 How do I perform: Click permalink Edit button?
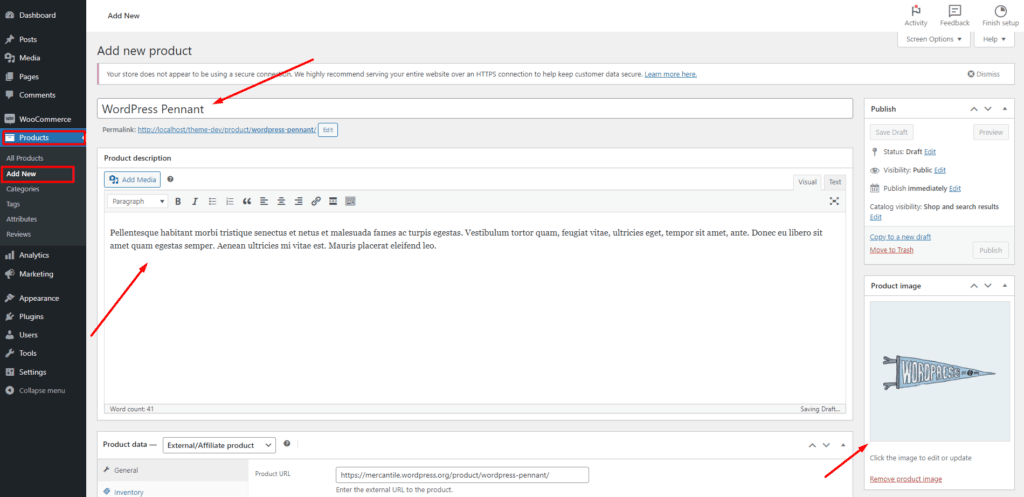point(328,130)
